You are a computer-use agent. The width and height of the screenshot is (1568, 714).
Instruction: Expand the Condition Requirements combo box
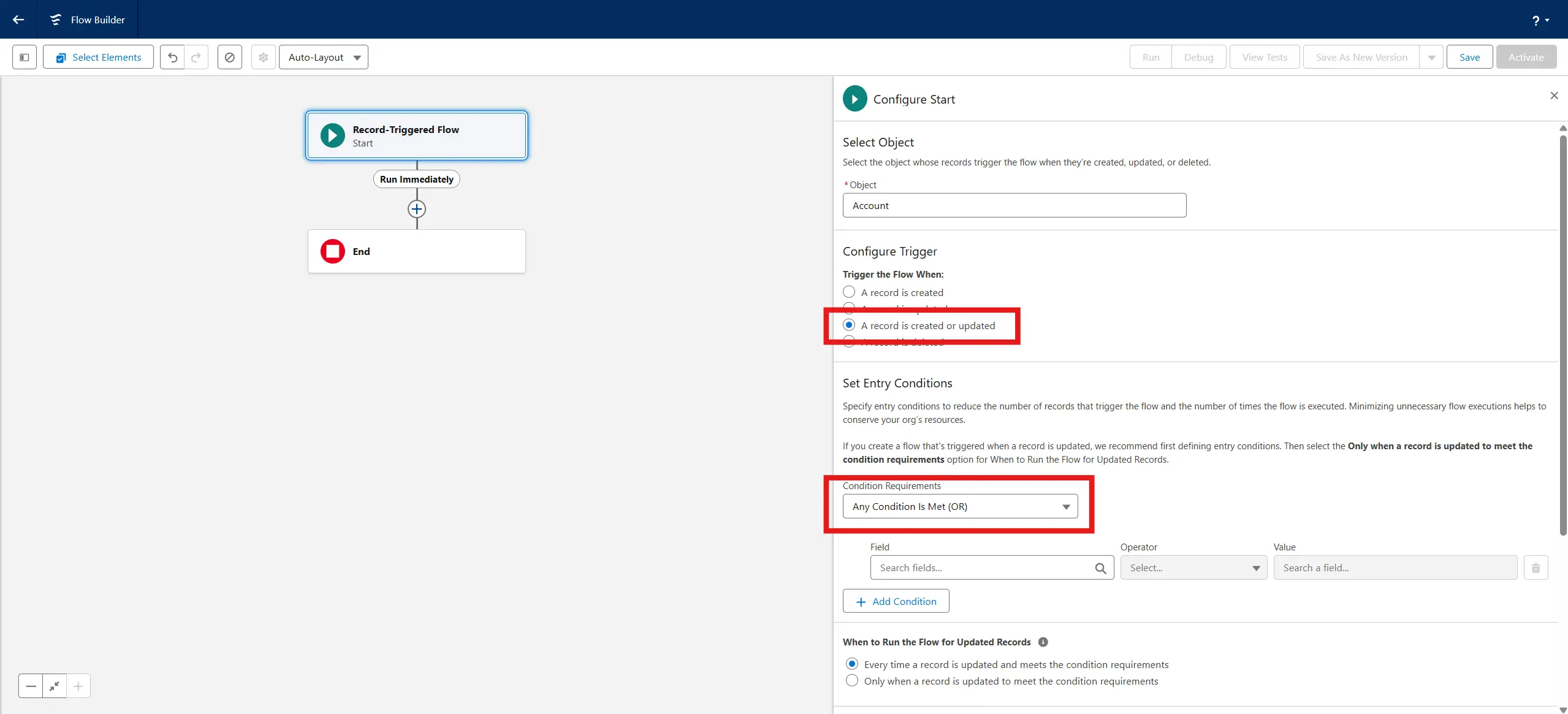pyautogui.click(x=960, y=506)
